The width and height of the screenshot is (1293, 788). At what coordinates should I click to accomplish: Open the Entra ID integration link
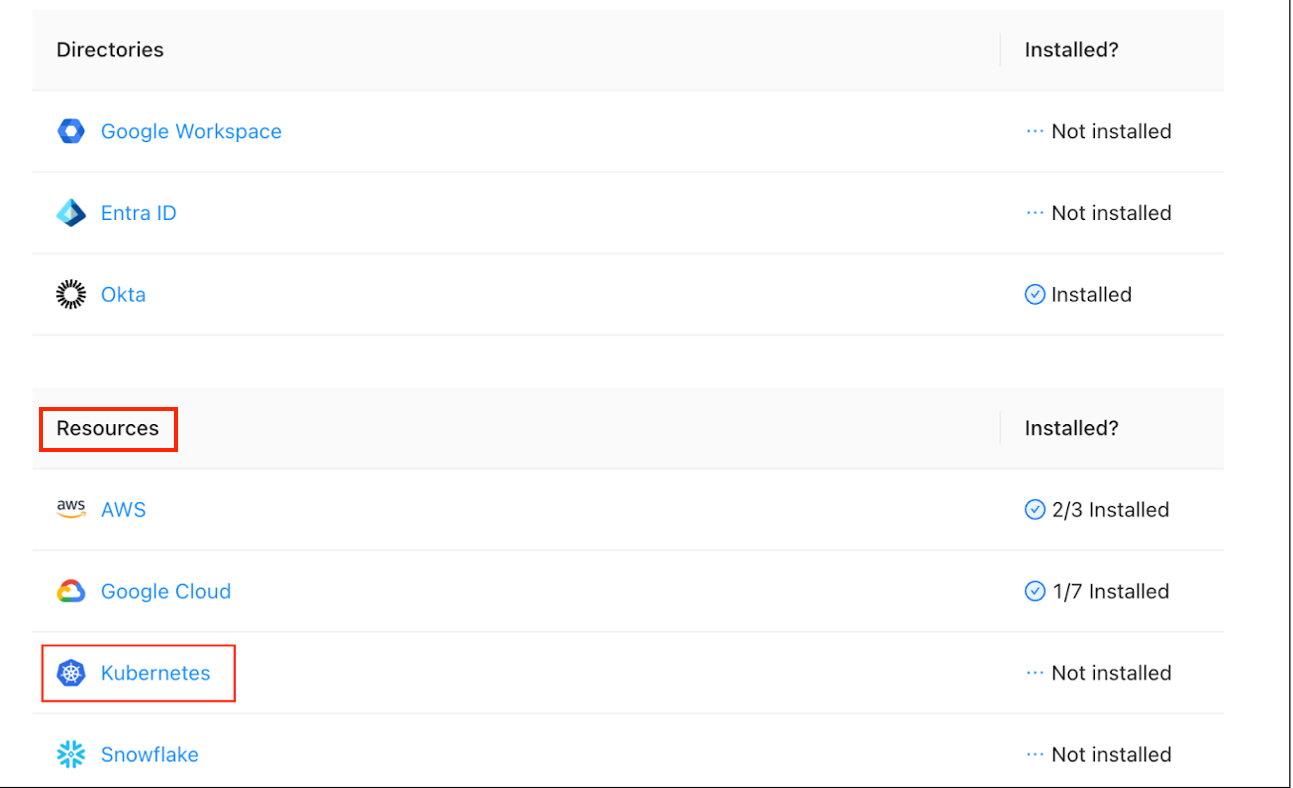[x=138, y=213]
